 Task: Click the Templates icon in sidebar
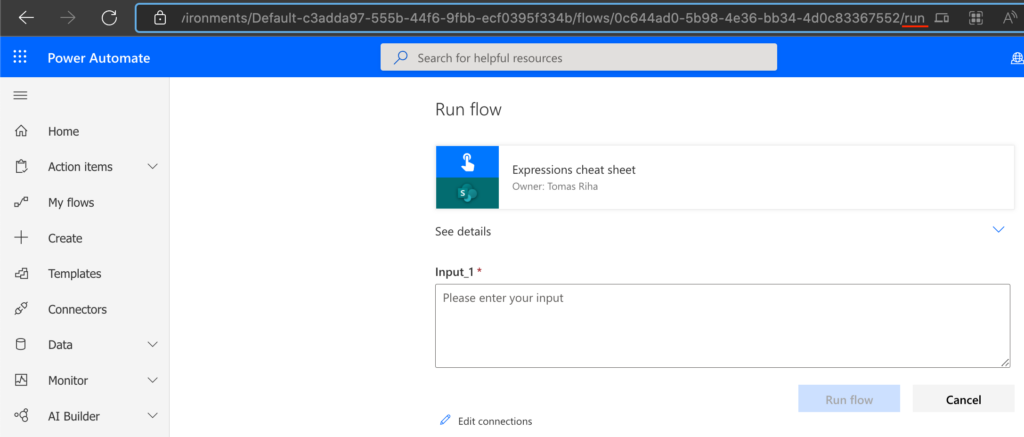[21, 274]
